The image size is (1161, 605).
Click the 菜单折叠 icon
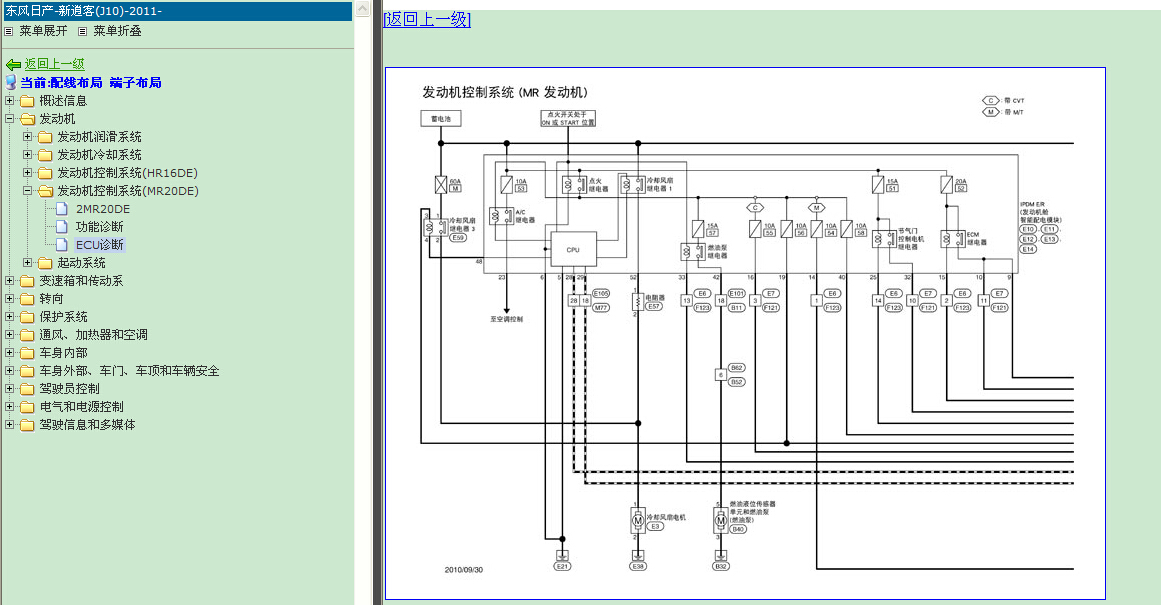tap(82, 31)
